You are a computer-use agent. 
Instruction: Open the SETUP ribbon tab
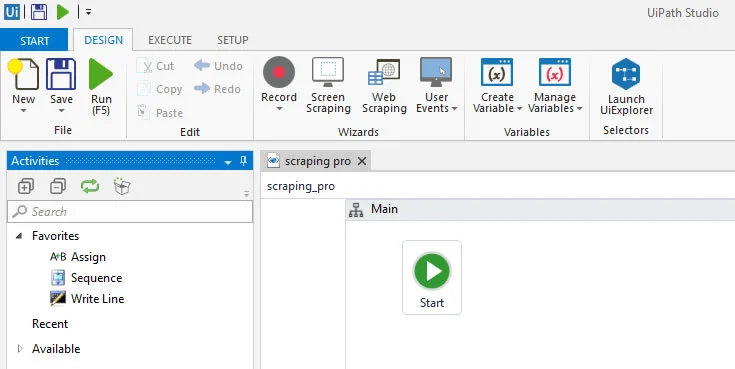pos(232,40)
